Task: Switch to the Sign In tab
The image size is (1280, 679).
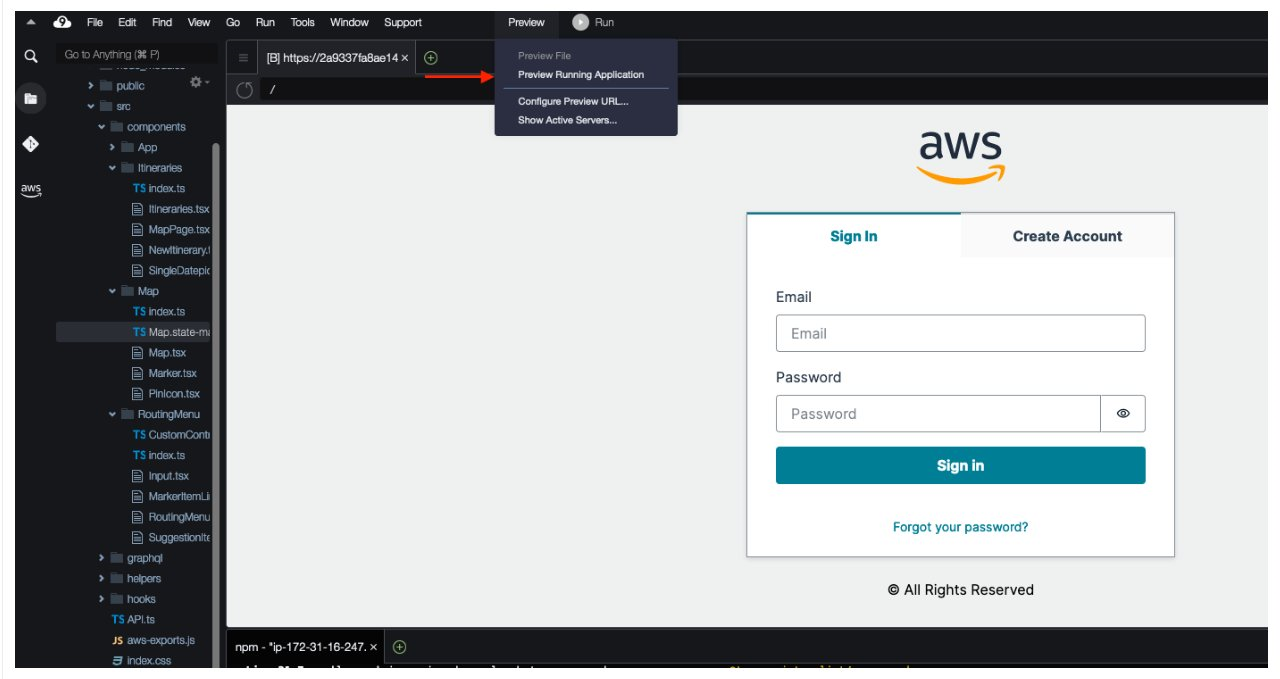Action: point(854,236)
